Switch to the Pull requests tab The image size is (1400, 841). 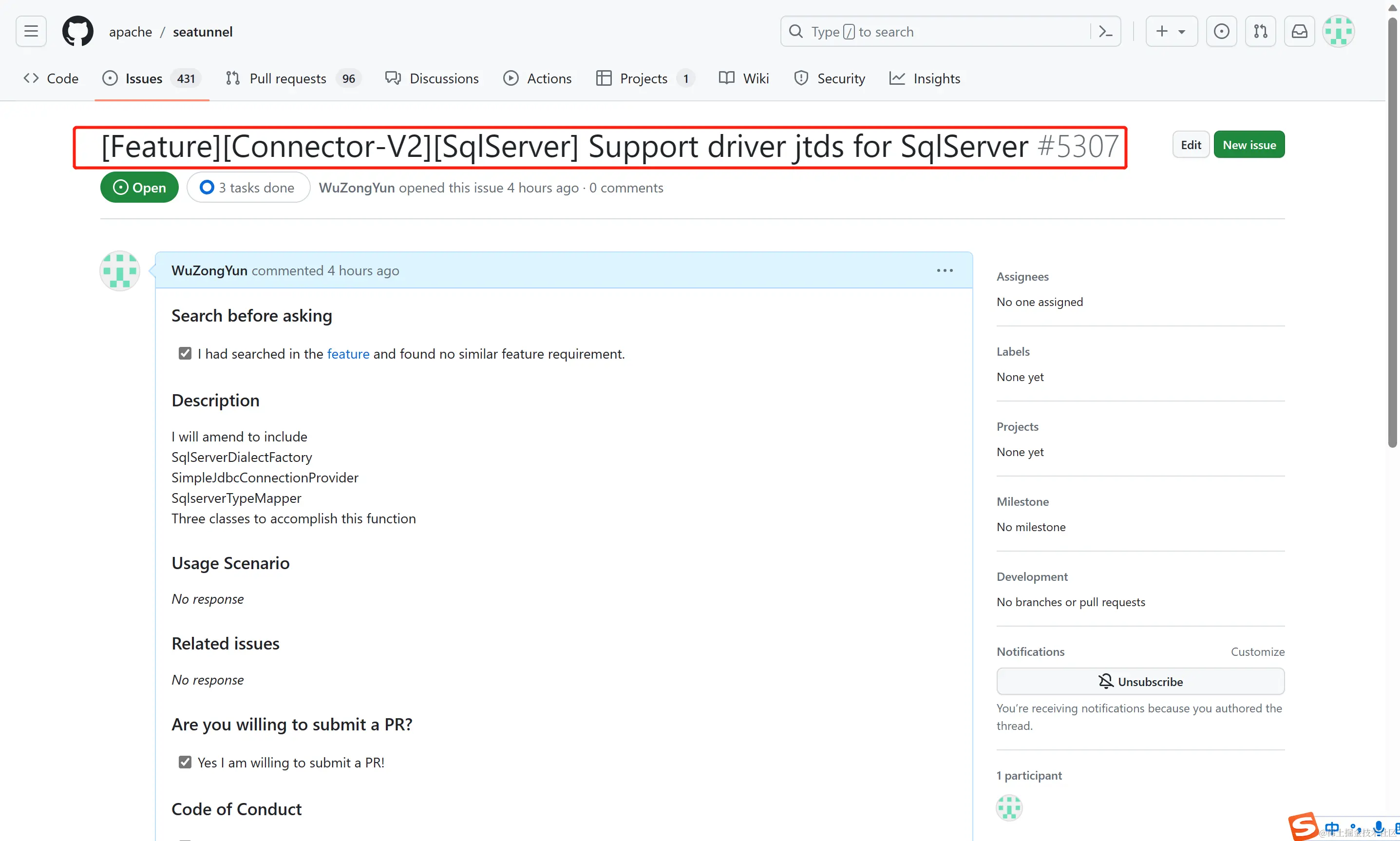[x=288, y=79]
